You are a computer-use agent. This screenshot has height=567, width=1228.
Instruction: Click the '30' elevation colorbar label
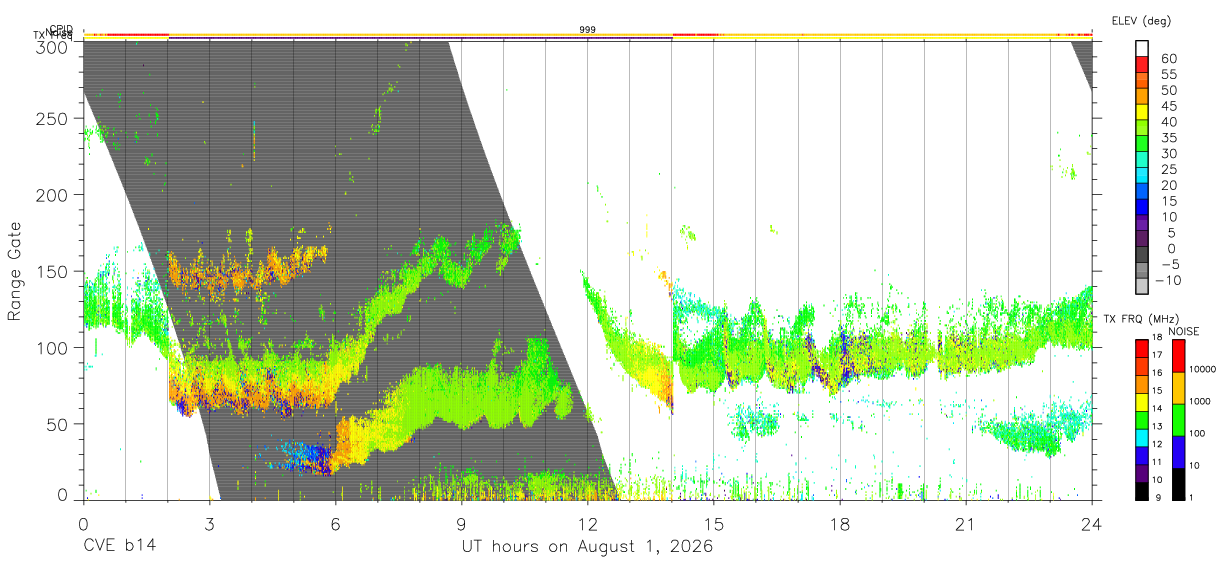click(1168, 154)
